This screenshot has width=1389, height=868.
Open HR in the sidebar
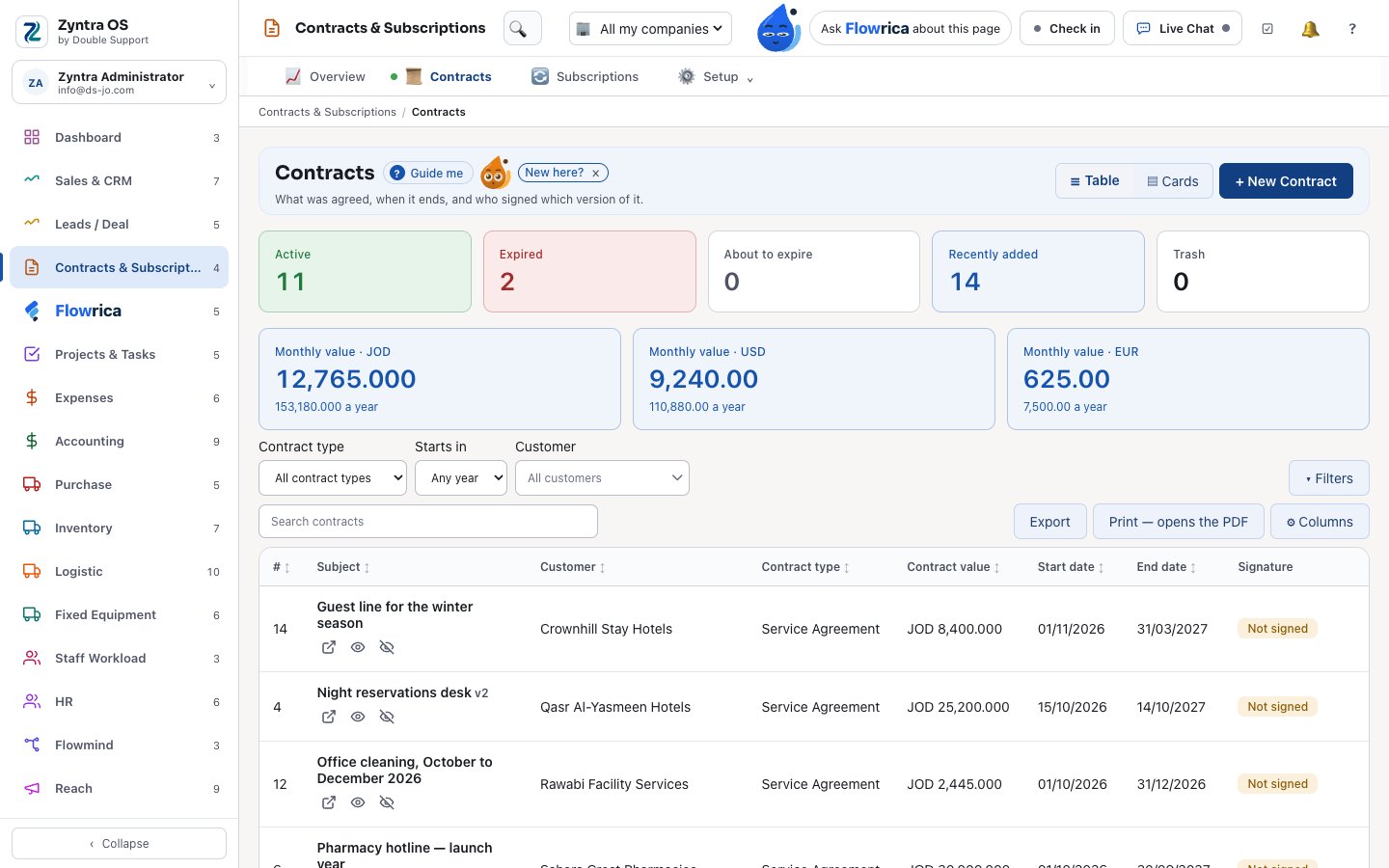(x=120, y=701)
